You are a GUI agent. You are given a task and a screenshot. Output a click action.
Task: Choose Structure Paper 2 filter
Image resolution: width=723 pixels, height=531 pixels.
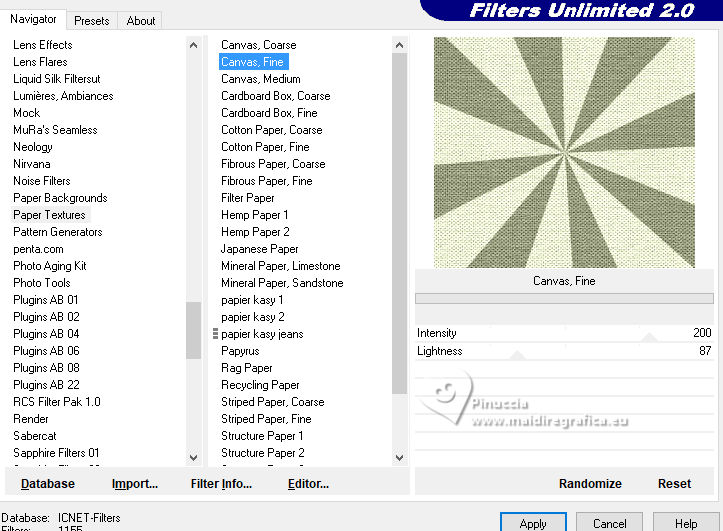[x=262, y=453]
